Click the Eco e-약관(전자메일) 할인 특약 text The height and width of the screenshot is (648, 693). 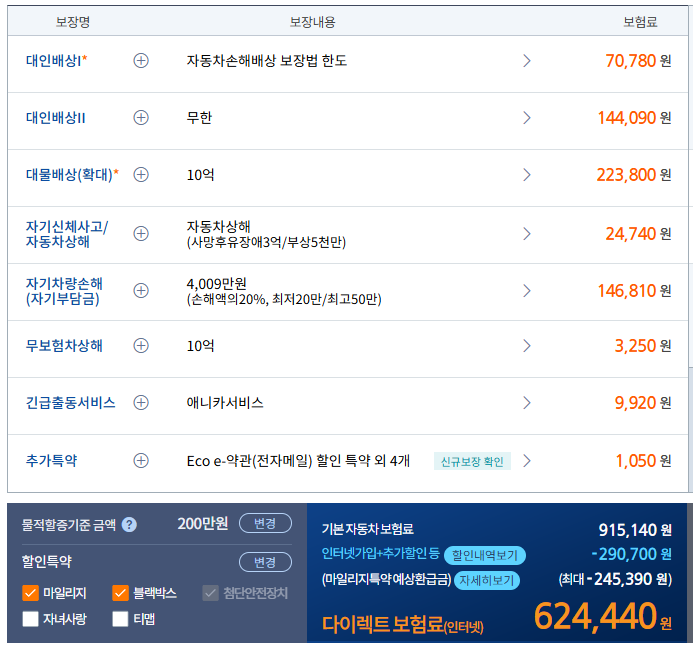point(298,461)
